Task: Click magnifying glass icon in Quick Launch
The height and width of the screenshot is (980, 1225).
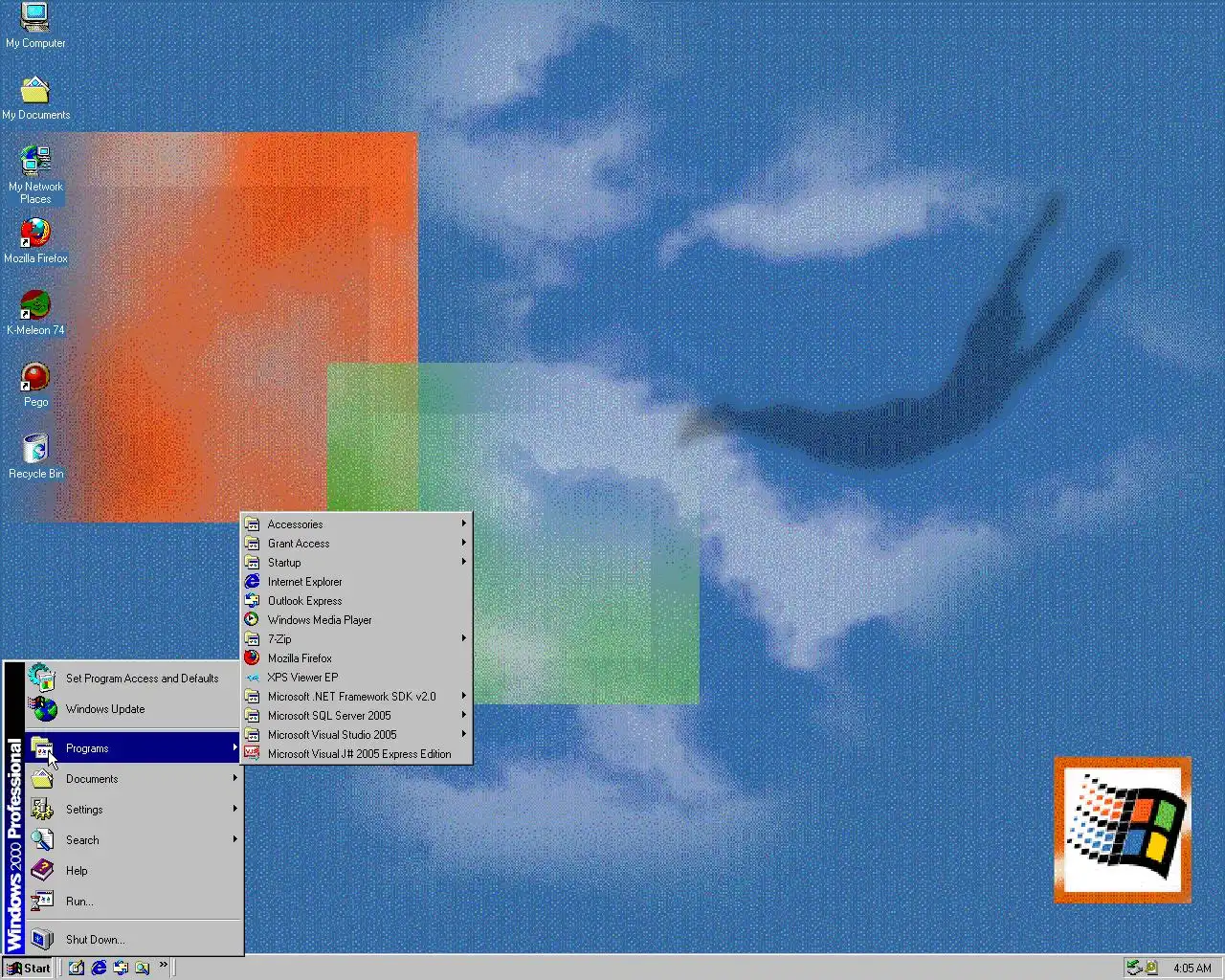Action: pos(143,968)
